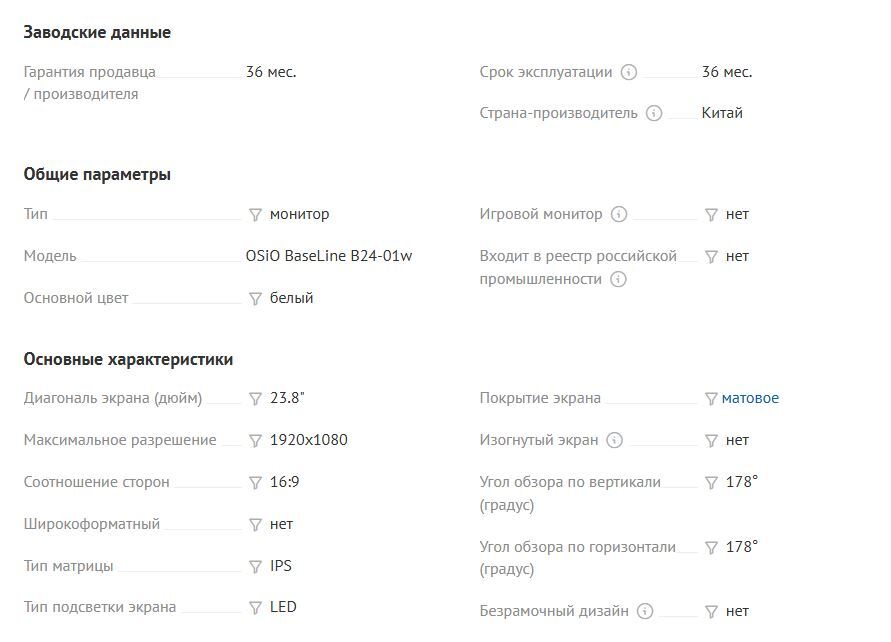Viewport: 891px width, 642px height.
Task: Click filter icon next to 16:9
Action: 255,483
